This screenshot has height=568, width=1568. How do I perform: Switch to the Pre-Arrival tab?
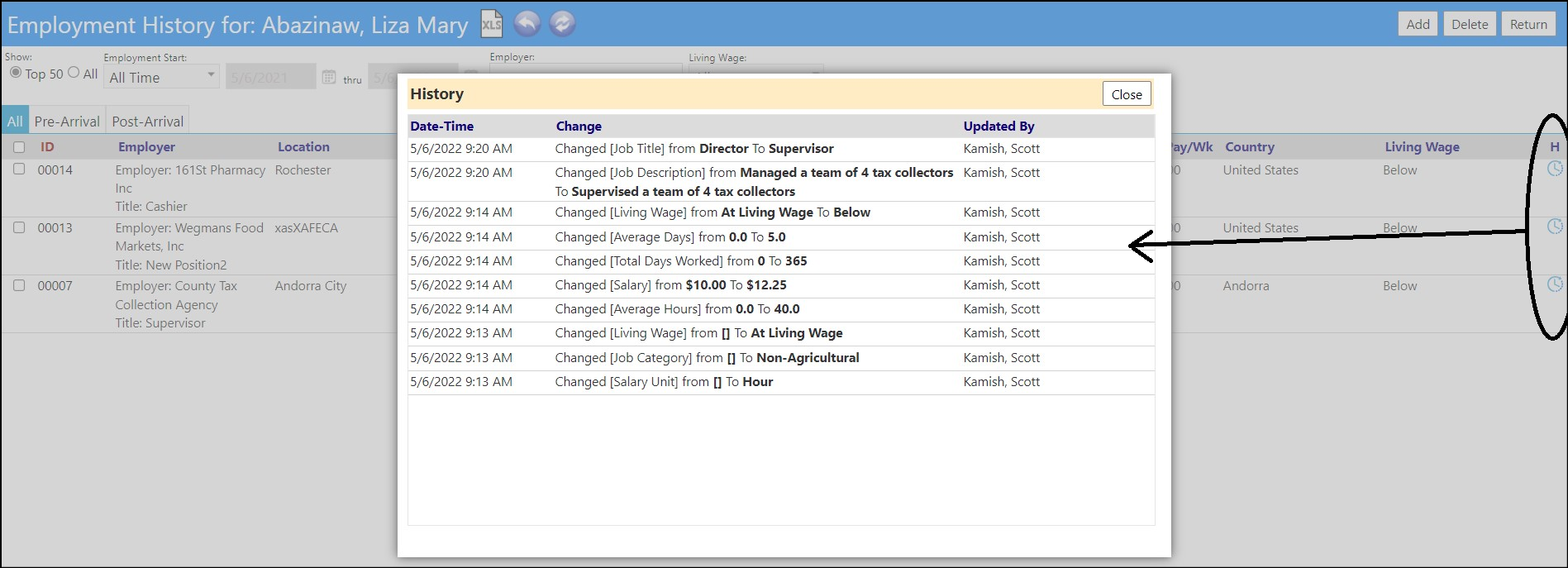point(67,121)
